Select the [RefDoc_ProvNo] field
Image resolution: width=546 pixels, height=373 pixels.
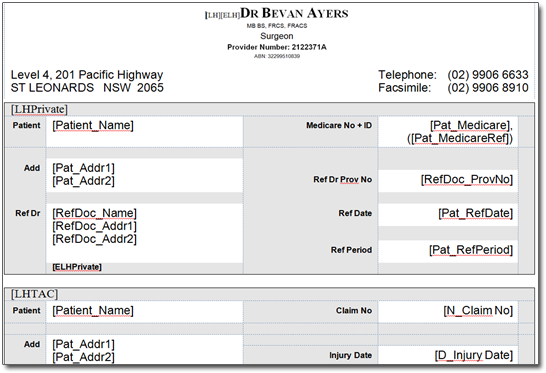(x=467, y=180)
